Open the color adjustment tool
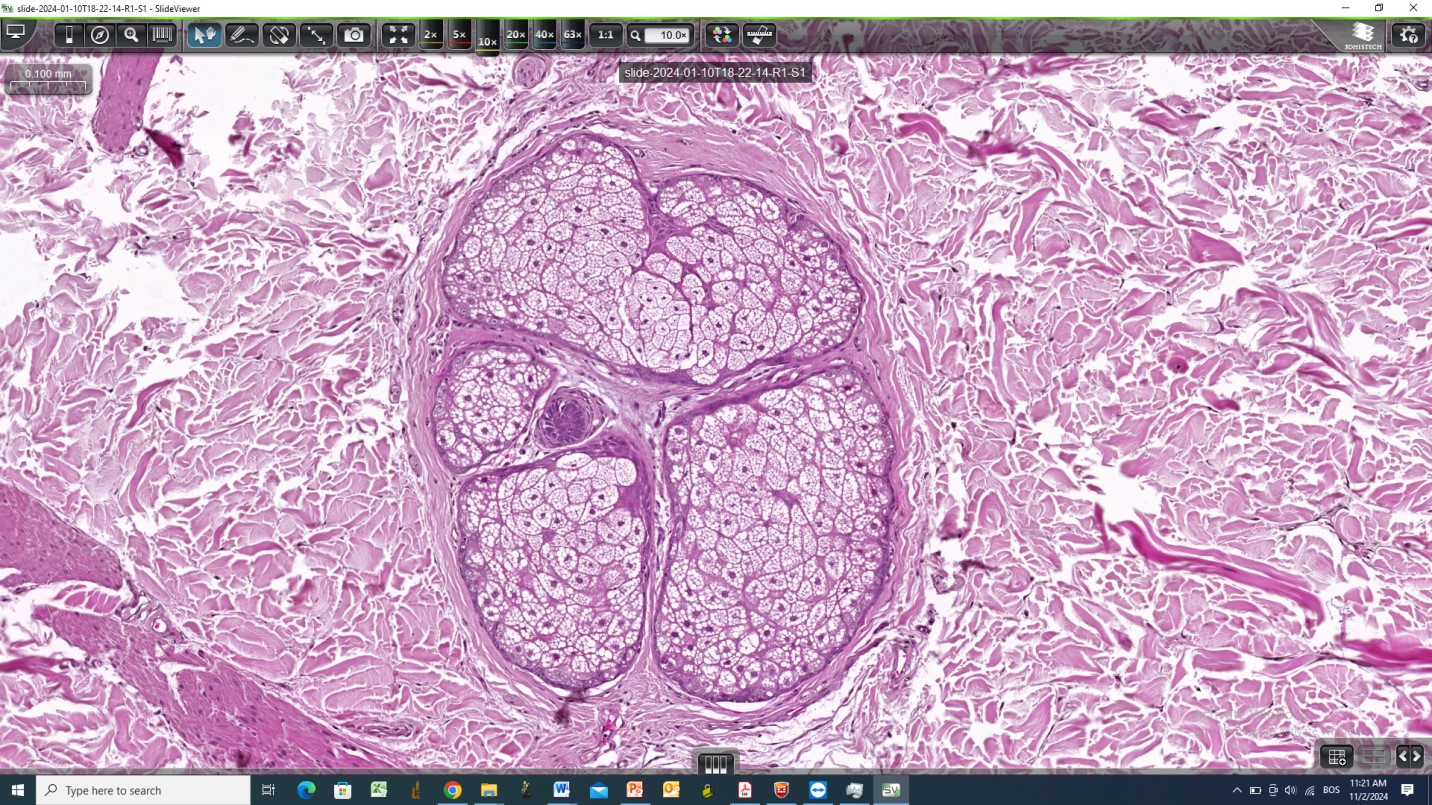Screen dimensions: 1432x805 point(721,35)
